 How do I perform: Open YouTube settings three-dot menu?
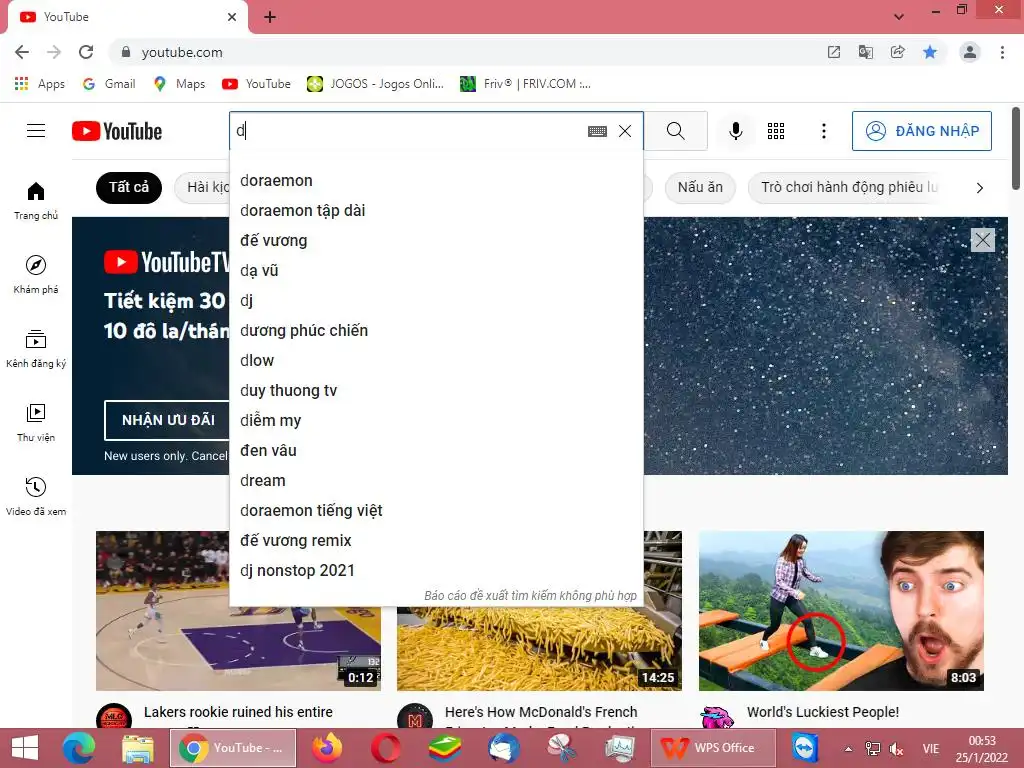(x=824, y=131)
